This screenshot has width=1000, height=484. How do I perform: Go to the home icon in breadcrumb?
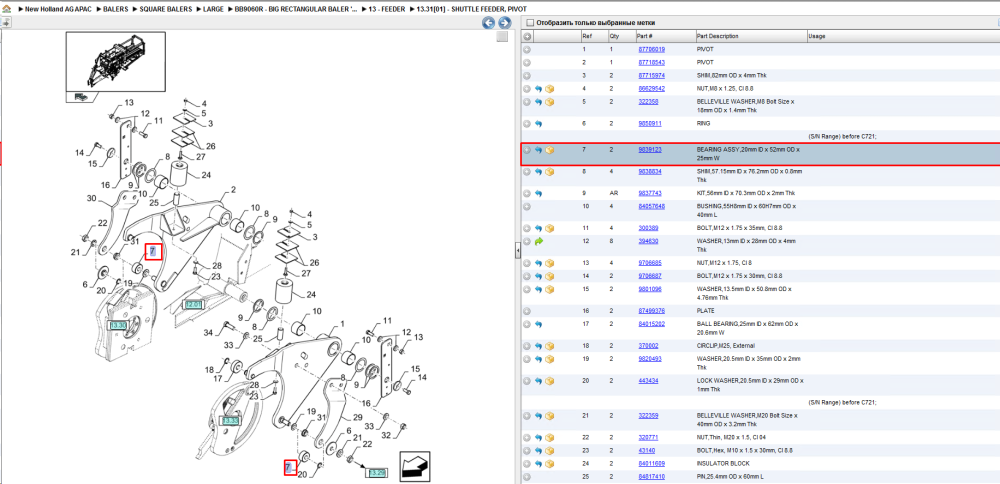7,10
